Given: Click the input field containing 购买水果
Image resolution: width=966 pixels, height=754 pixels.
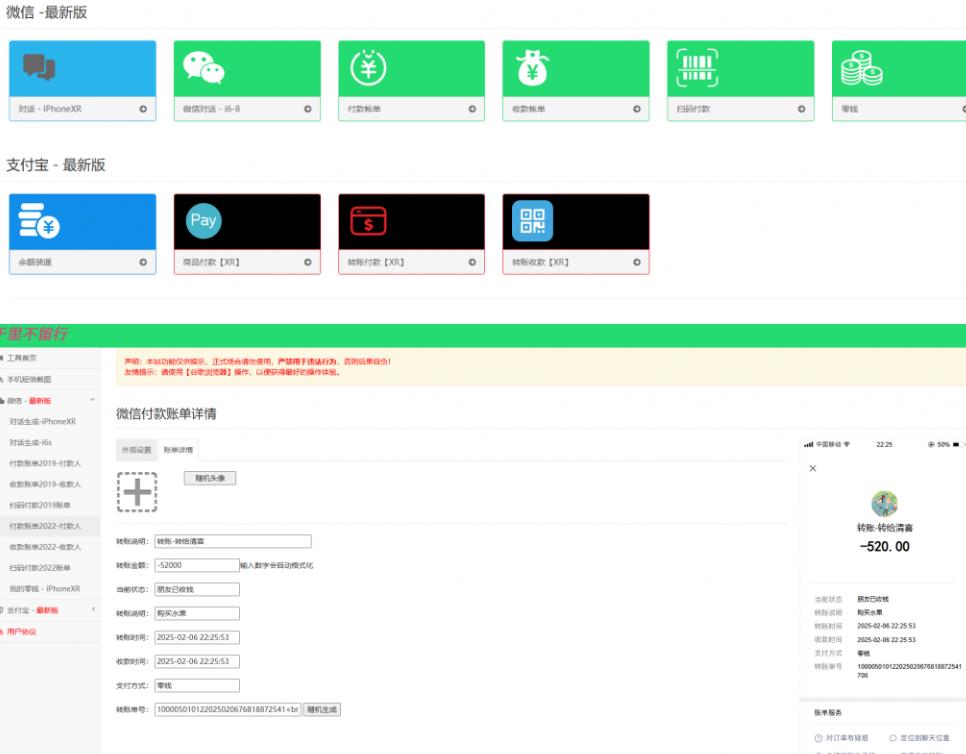Looking at the screenshot, I should pos(197,613).
